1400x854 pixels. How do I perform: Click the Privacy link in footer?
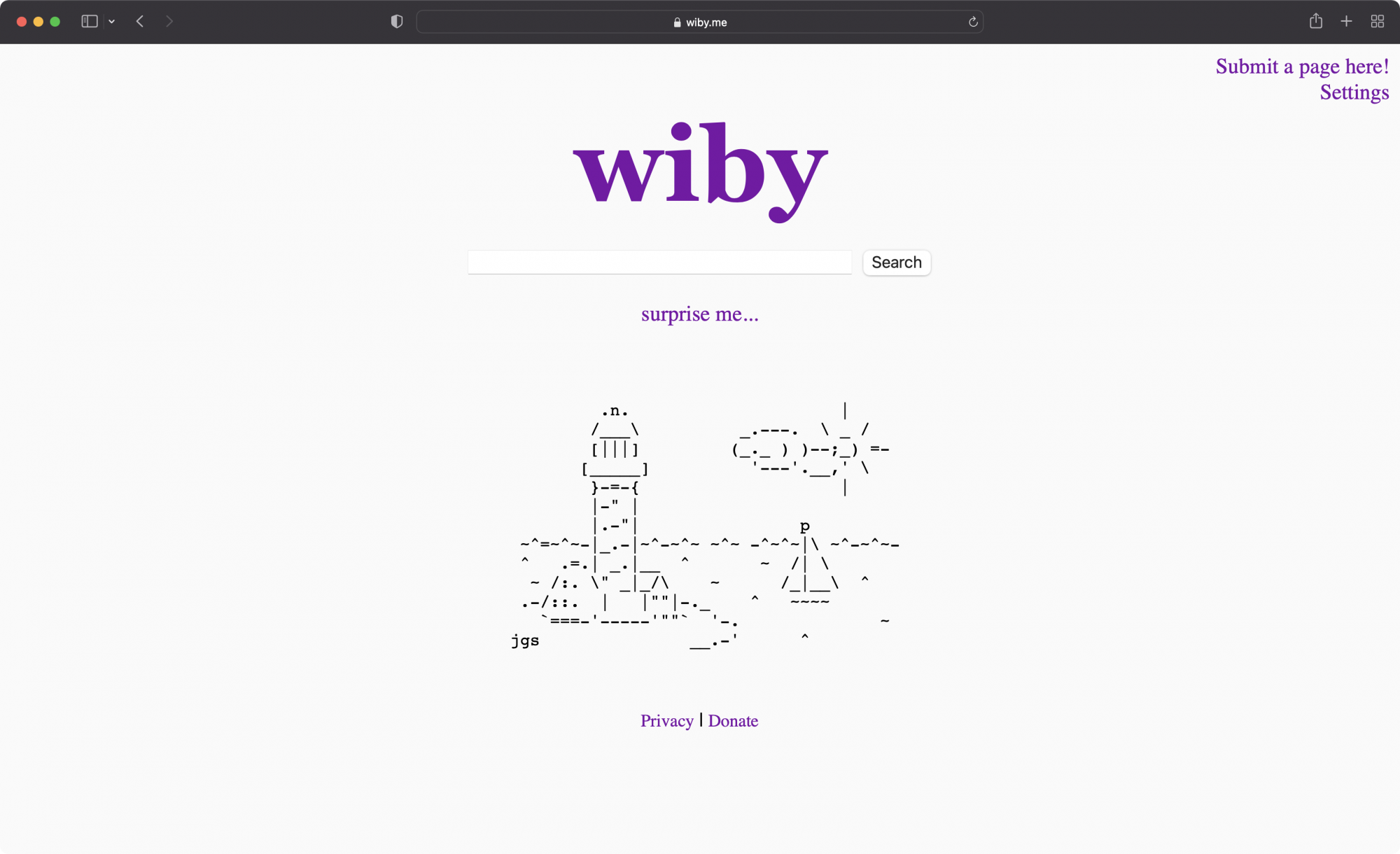click(x=666, y=720)
